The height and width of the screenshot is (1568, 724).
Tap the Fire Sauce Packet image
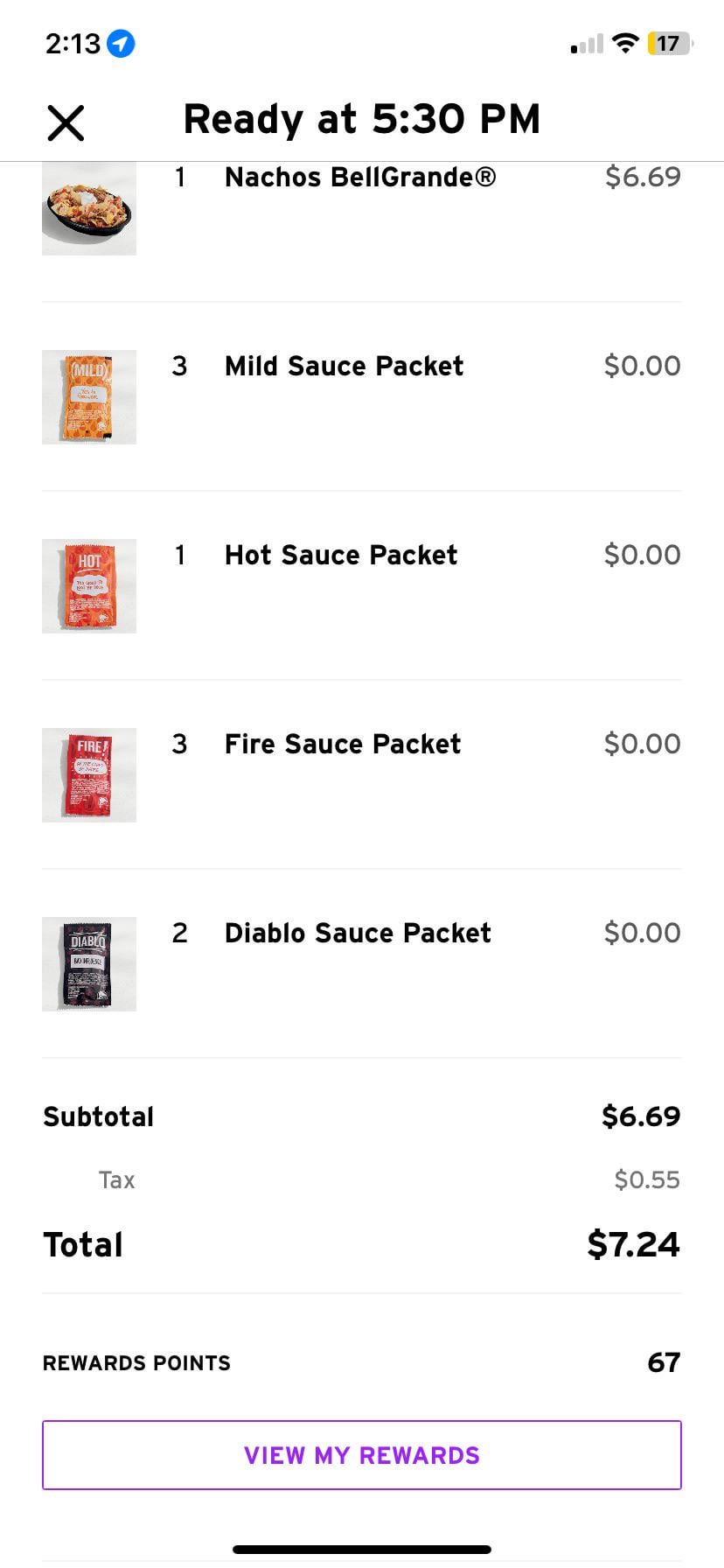click(x=89, y=775)
